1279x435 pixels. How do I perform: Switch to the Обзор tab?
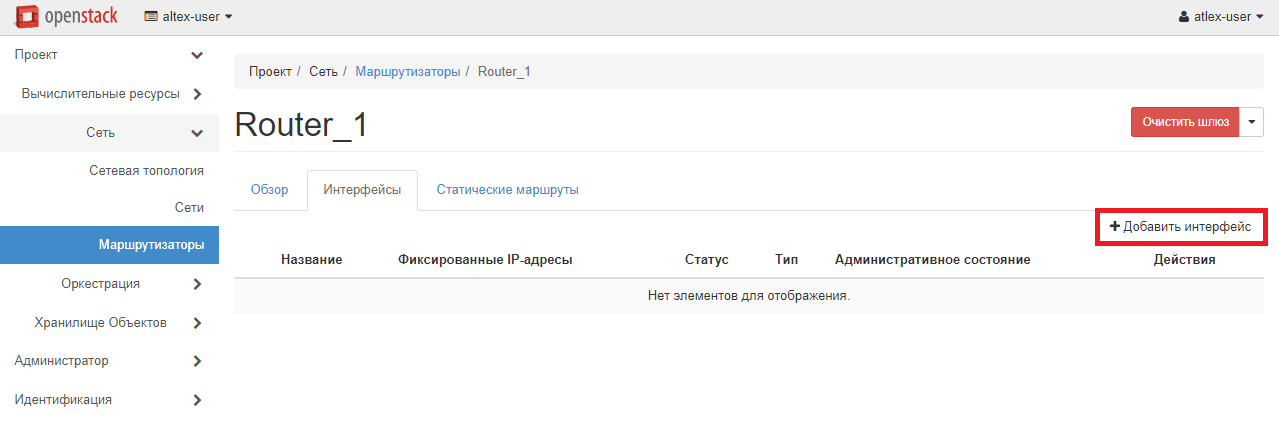pos(269,190)
